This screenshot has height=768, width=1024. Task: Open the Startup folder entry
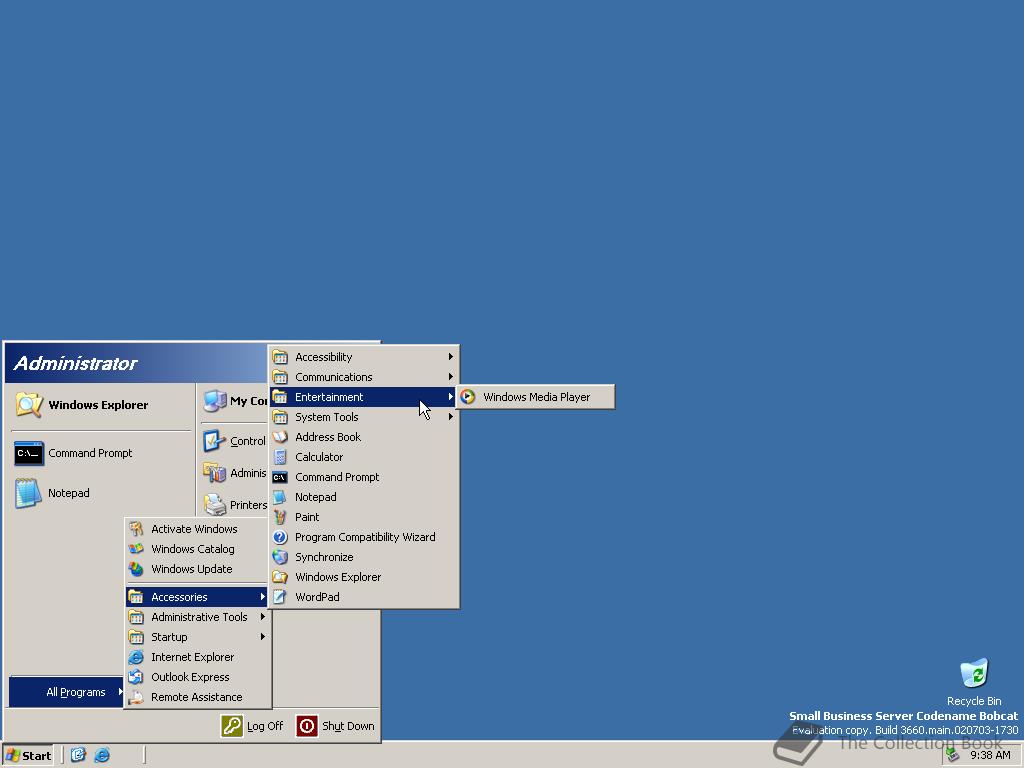(197, 637)
